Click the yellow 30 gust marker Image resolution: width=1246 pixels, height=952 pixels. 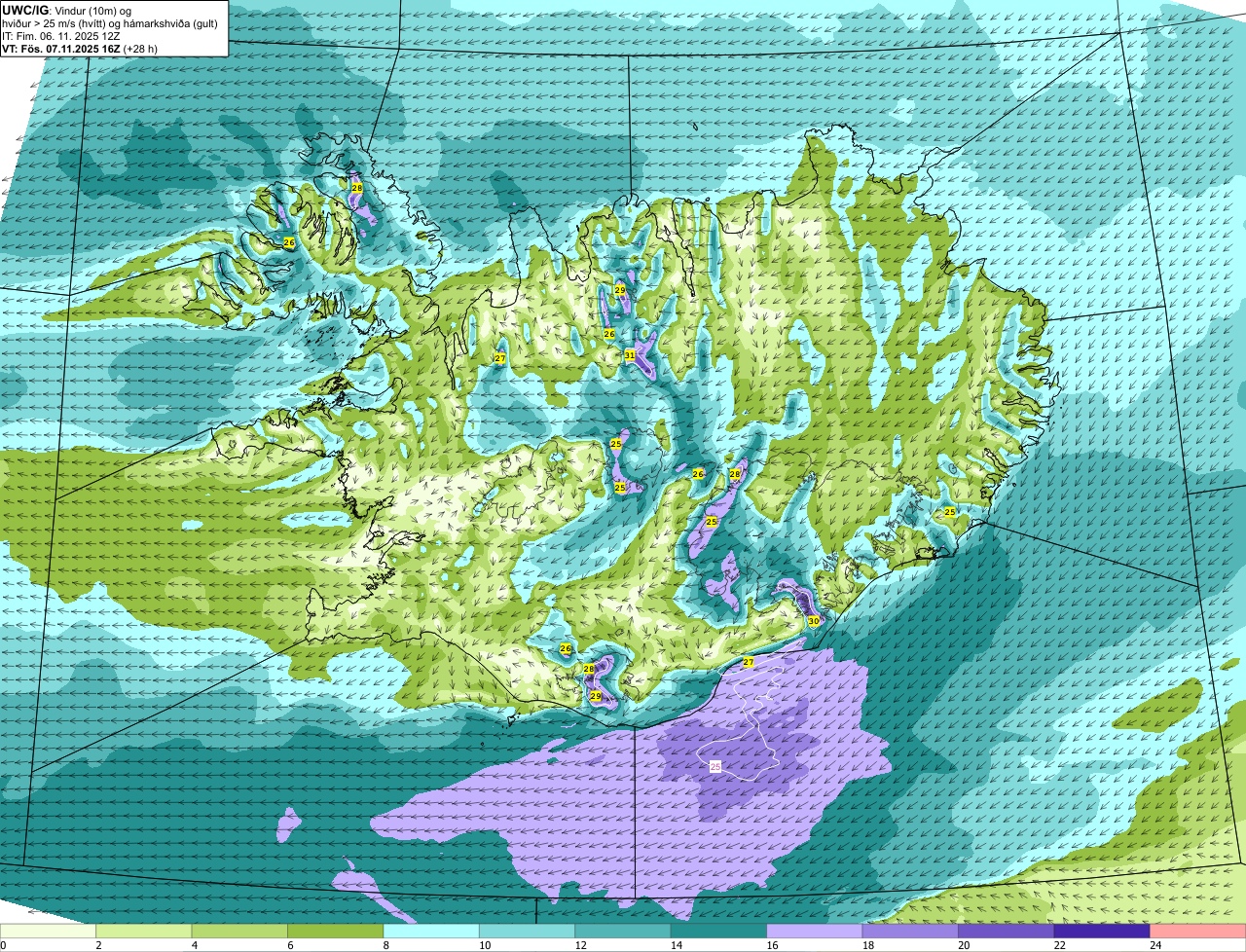(x=813, y=620)
